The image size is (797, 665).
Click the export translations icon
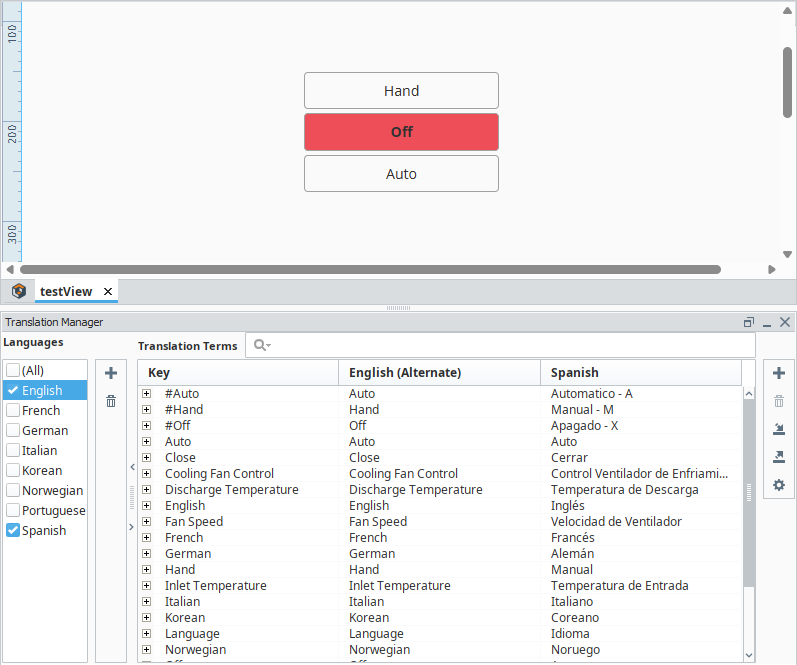pos(779,457)
